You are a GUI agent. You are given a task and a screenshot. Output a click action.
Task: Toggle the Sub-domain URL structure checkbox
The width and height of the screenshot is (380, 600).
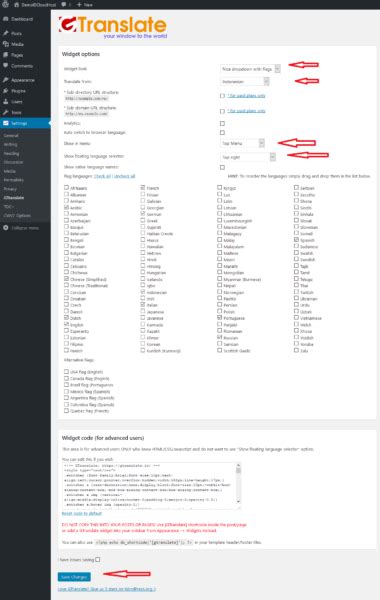click(222, 111)
